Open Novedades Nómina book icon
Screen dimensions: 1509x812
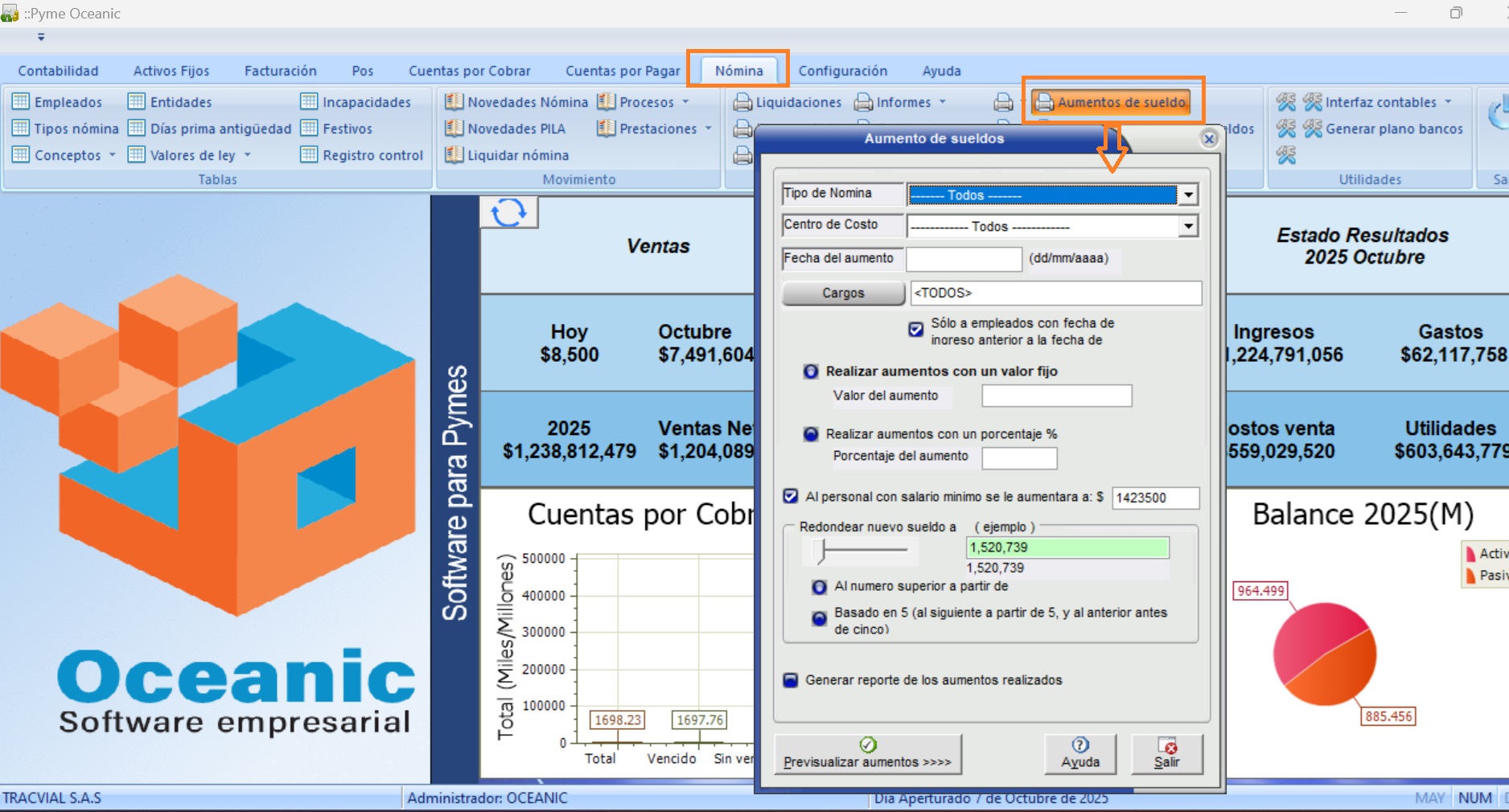coord(454,102)
